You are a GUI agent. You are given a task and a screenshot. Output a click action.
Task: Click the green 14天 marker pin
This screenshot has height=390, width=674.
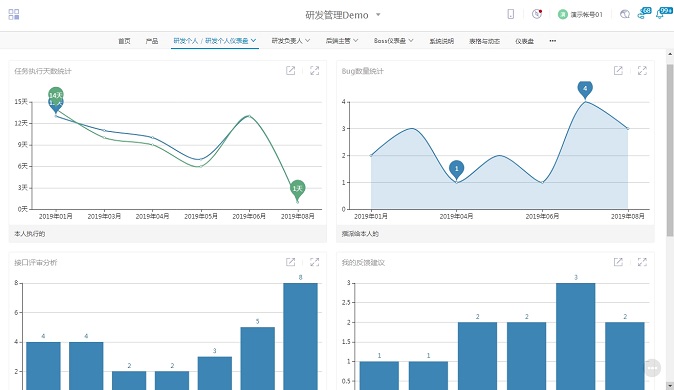click(x=56, y=94)
